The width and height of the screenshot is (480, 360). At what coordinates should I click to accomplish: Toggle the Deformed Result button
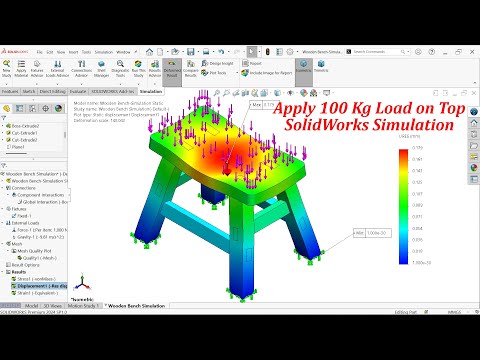click(172, 68)
